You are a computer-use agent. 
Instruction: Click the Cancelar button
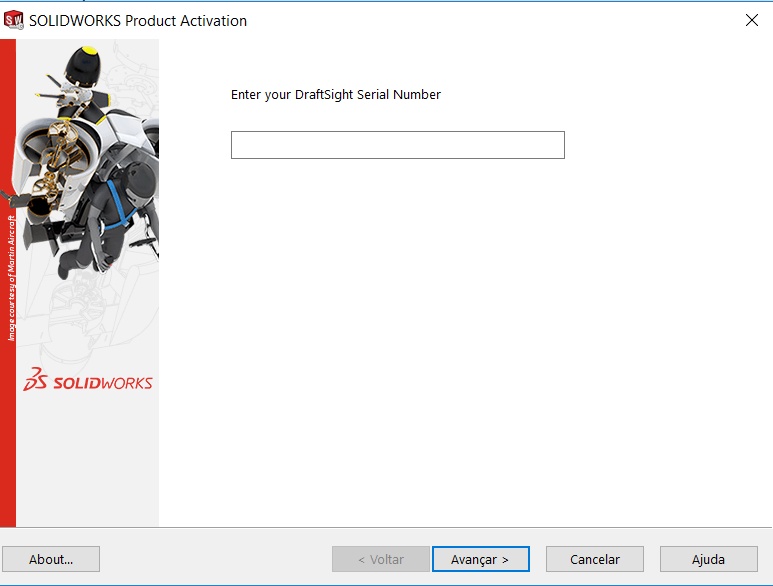click(595, 559)
